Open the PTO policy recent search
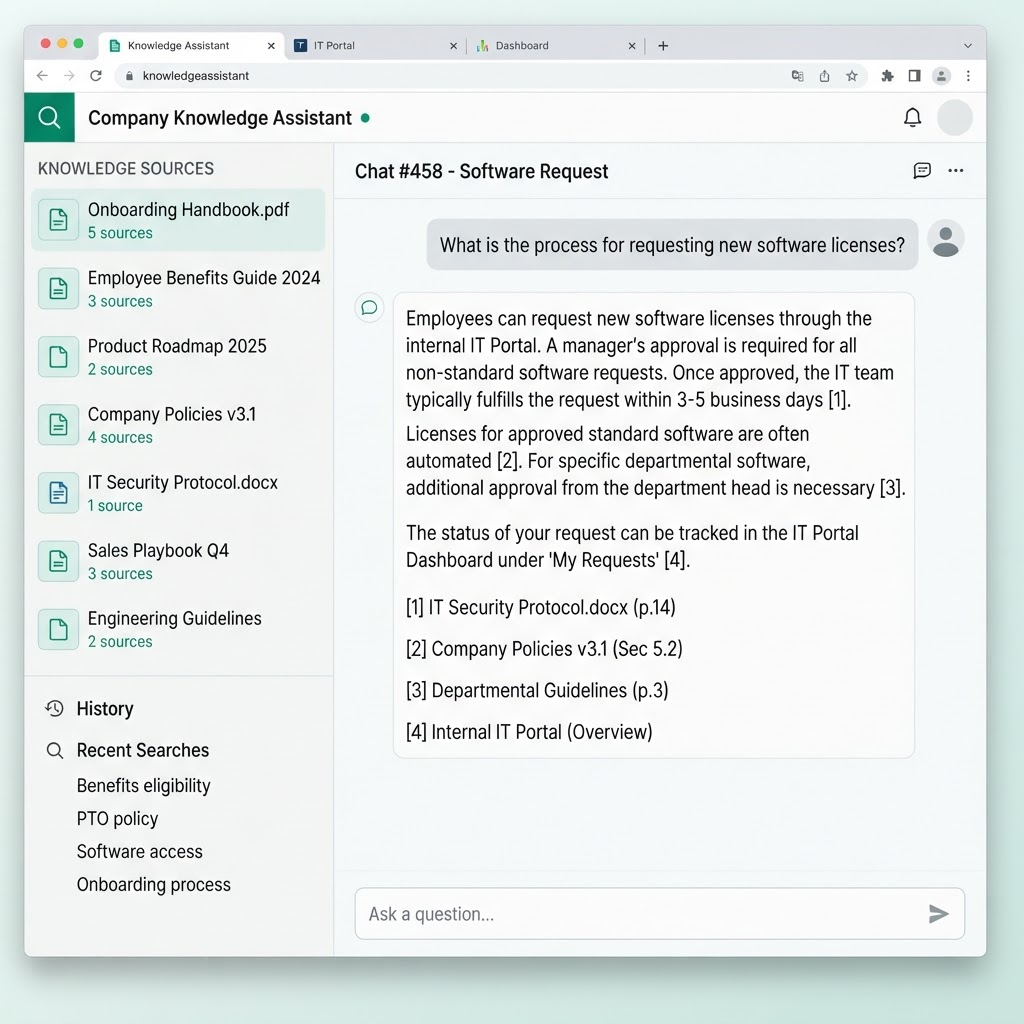The width and height of the screenshot is (1024, 1024). click(x=117, y=818)
